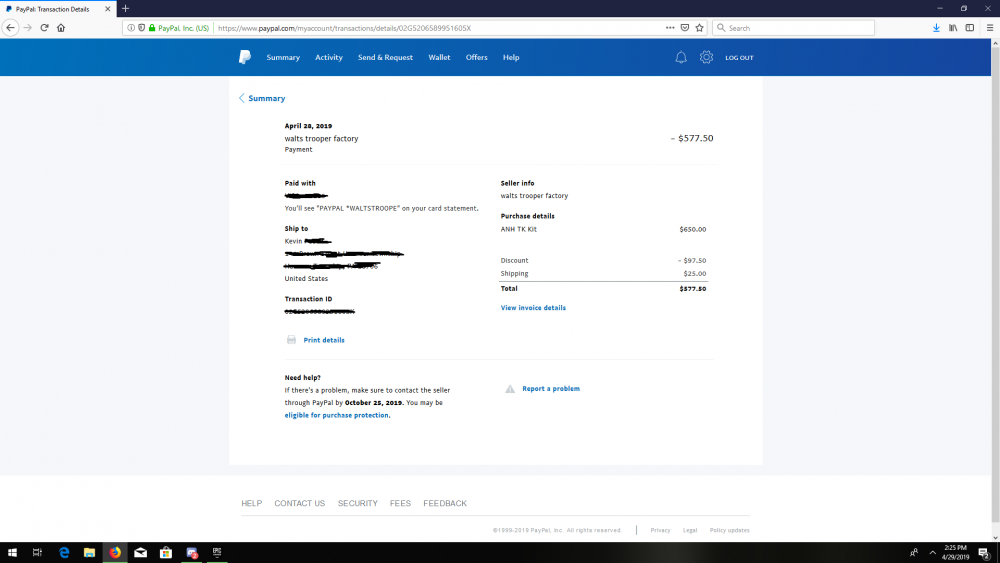The width and height of the screenshot is (1000, 563).
Task: Reload the page with refresh icon
Action: pyautogui.click(x=44, y=27)
